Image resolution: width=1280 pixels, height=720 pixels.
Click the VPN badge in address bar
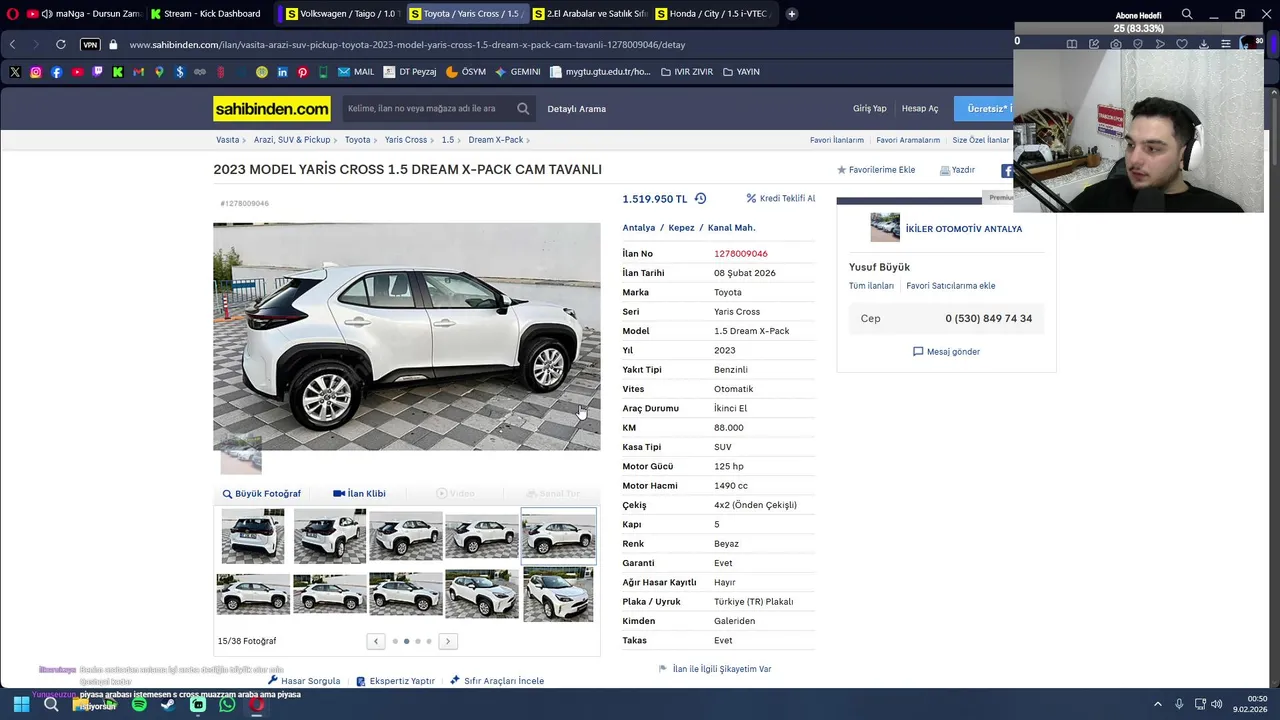pyautogui.click(x=90, y=45)
